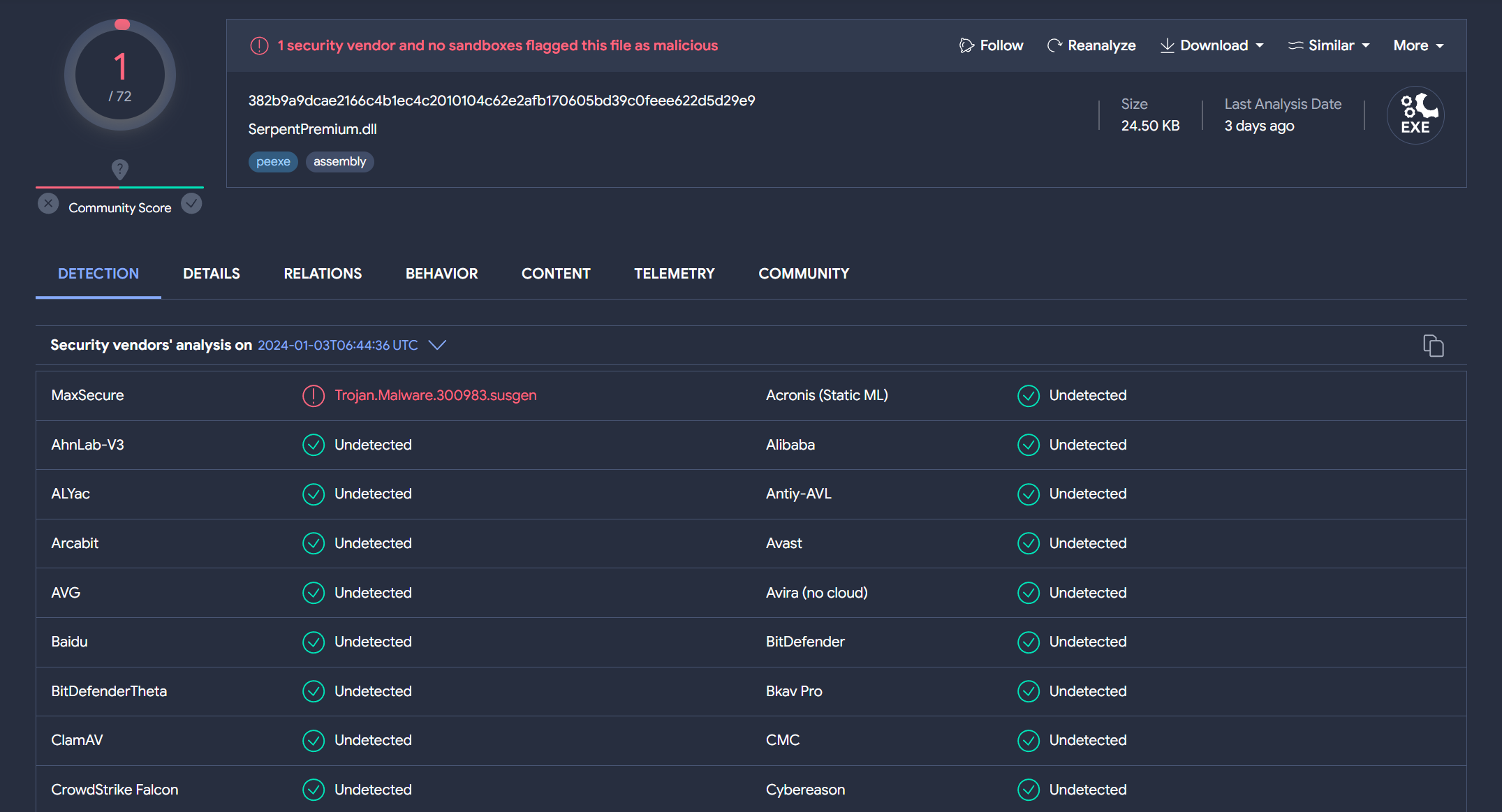The height and width of the screenshot is (812, 1502).
Task: Click the malicious alert icon in banner
Action: (259, 46)
